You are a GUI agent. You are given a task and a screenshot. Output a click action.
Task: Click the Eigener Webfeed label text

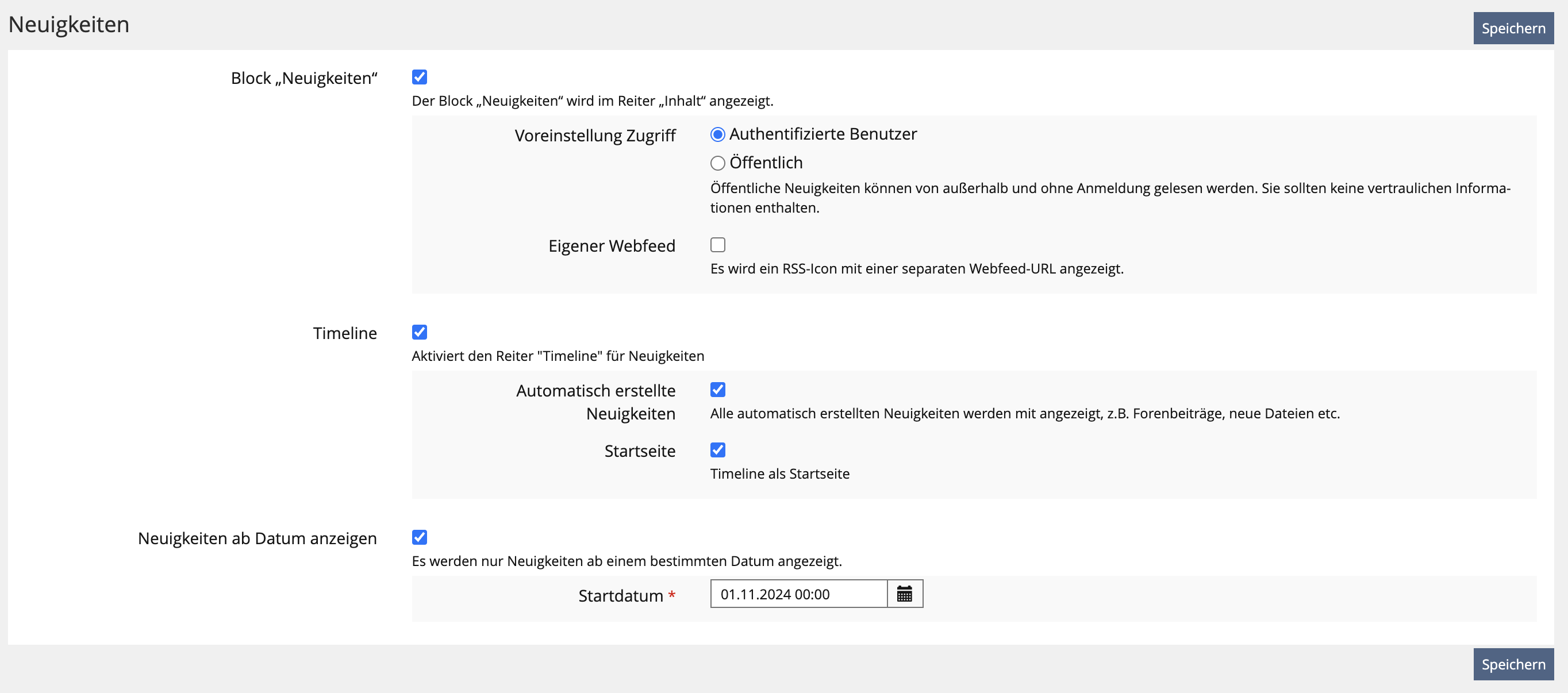611,246
